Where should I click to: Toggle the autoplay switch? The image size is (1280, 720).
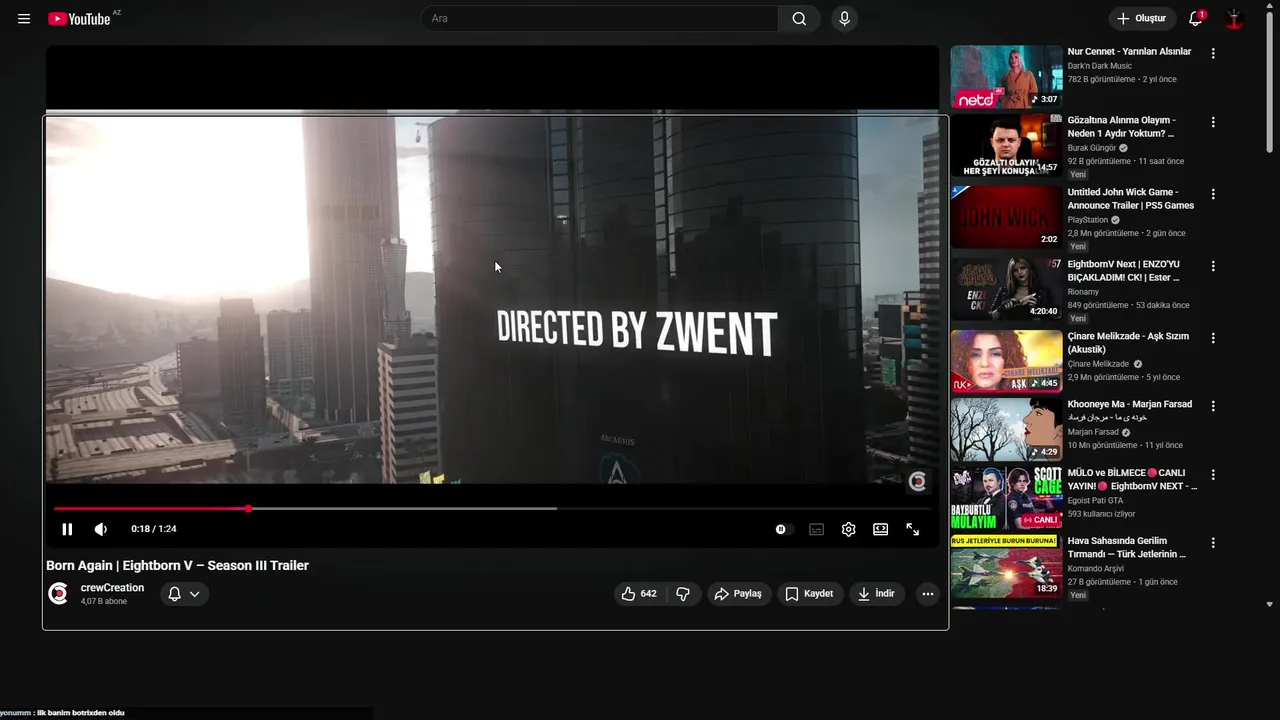784,529
